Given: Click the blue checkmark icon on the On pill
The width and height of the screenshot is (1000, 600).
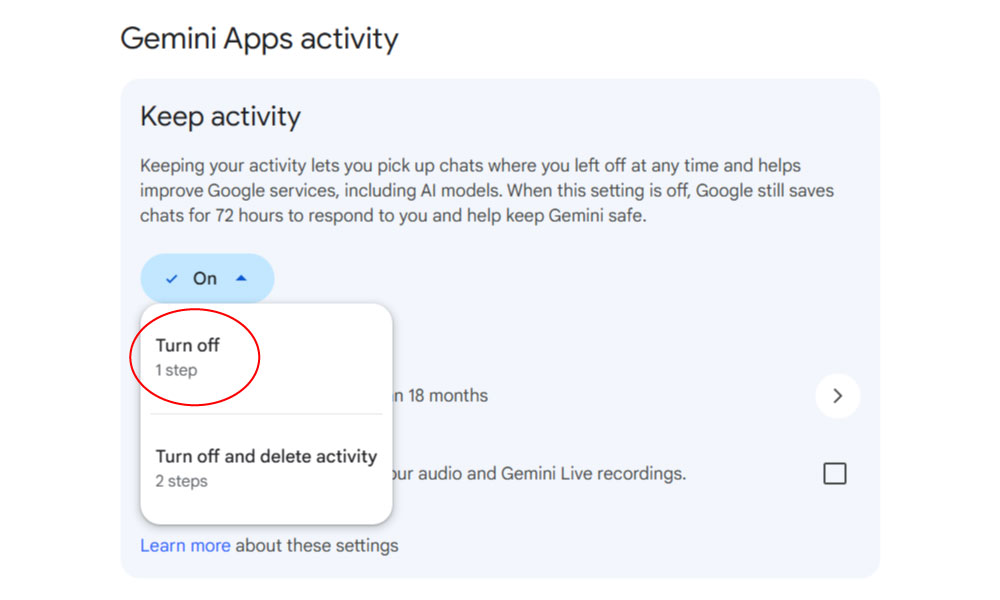Looking at the screenshot, I should [172, 278].
